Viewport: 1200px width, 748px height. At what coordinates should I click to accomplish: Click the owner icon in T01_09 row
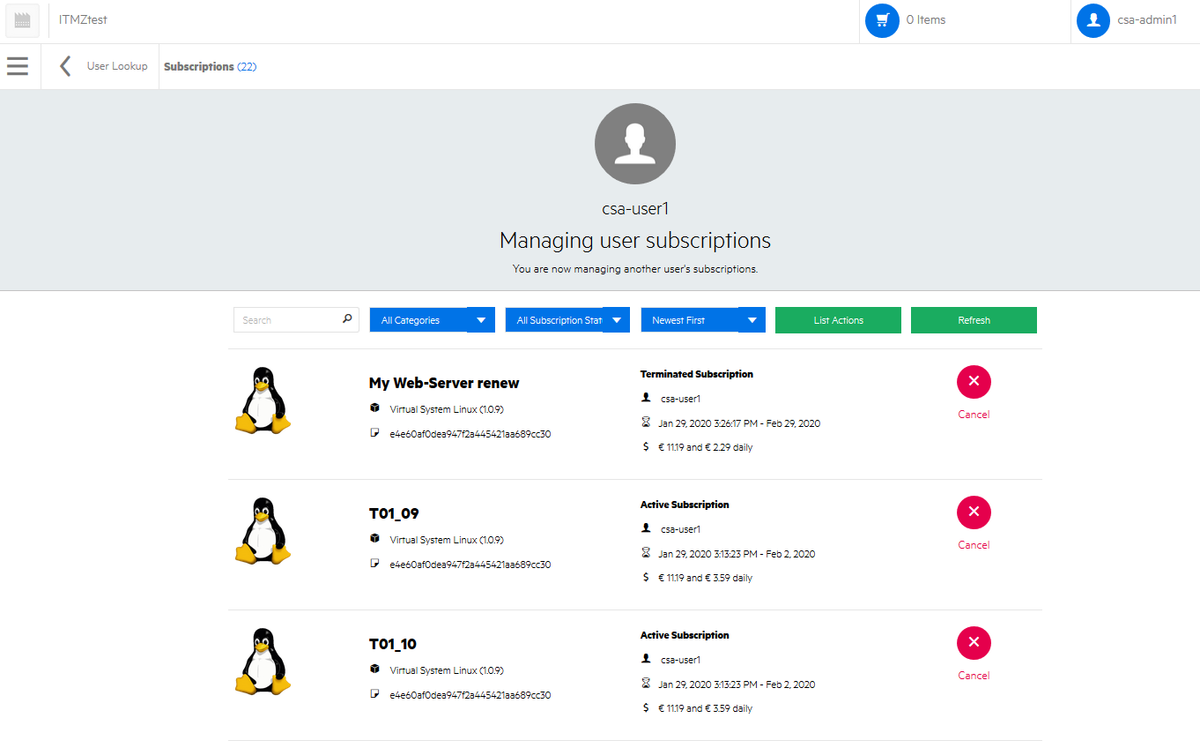click(646, 528)
